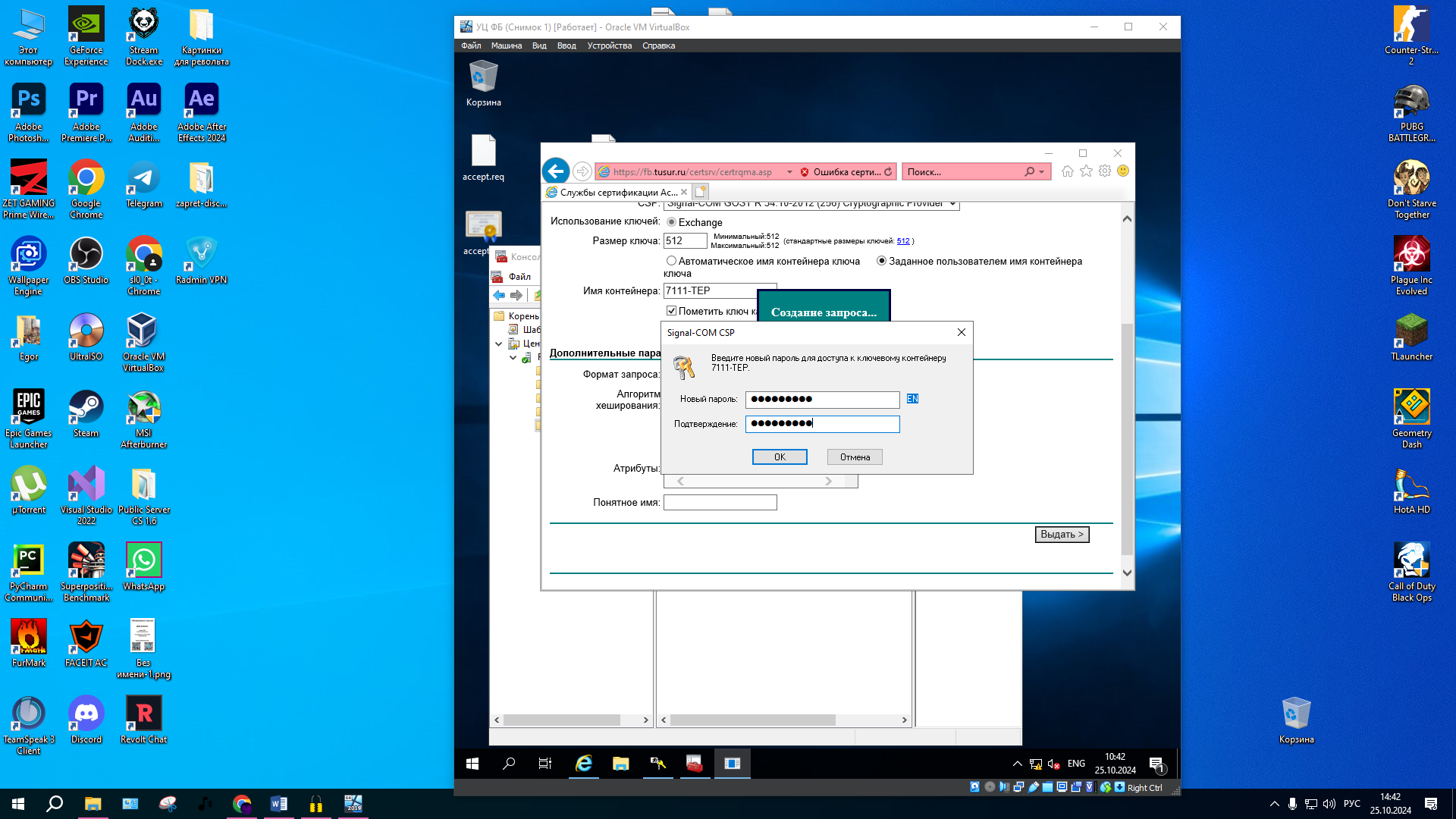Open the VirtualBox Вид menu
The width and height of the screenshot is (1456, 819).
pyautogui.click(x=539, y=45)
